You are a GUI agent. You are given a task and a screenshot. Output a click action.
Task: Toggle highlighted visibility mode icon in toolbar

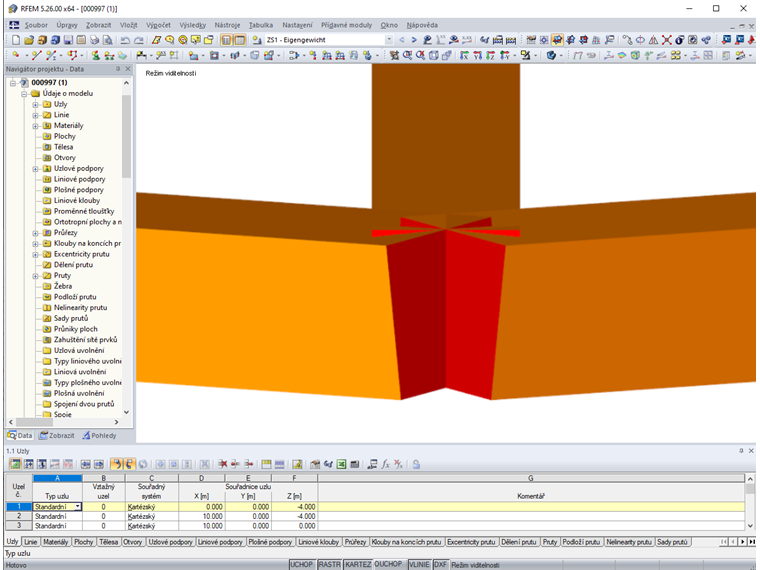tap(557, 40)
